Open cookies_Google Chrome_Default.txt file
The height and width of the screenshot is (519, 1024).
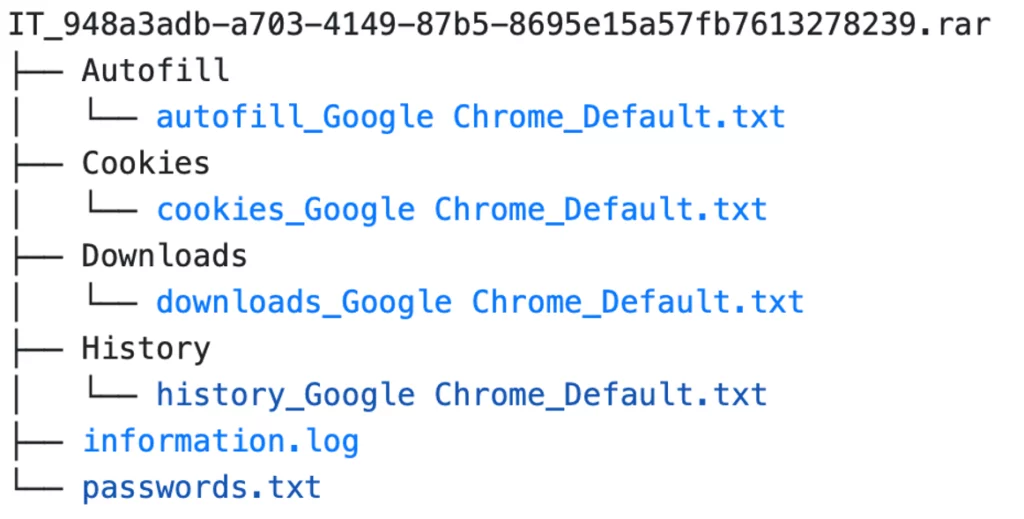(x=461, y=209)
